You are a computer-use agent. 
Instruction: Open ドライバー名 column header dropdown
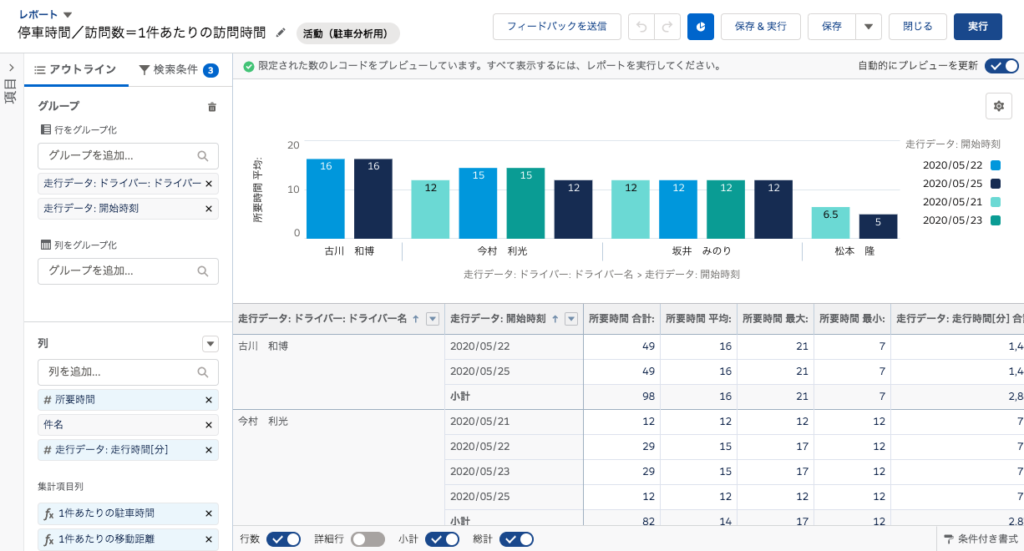(x=432, y=319)
